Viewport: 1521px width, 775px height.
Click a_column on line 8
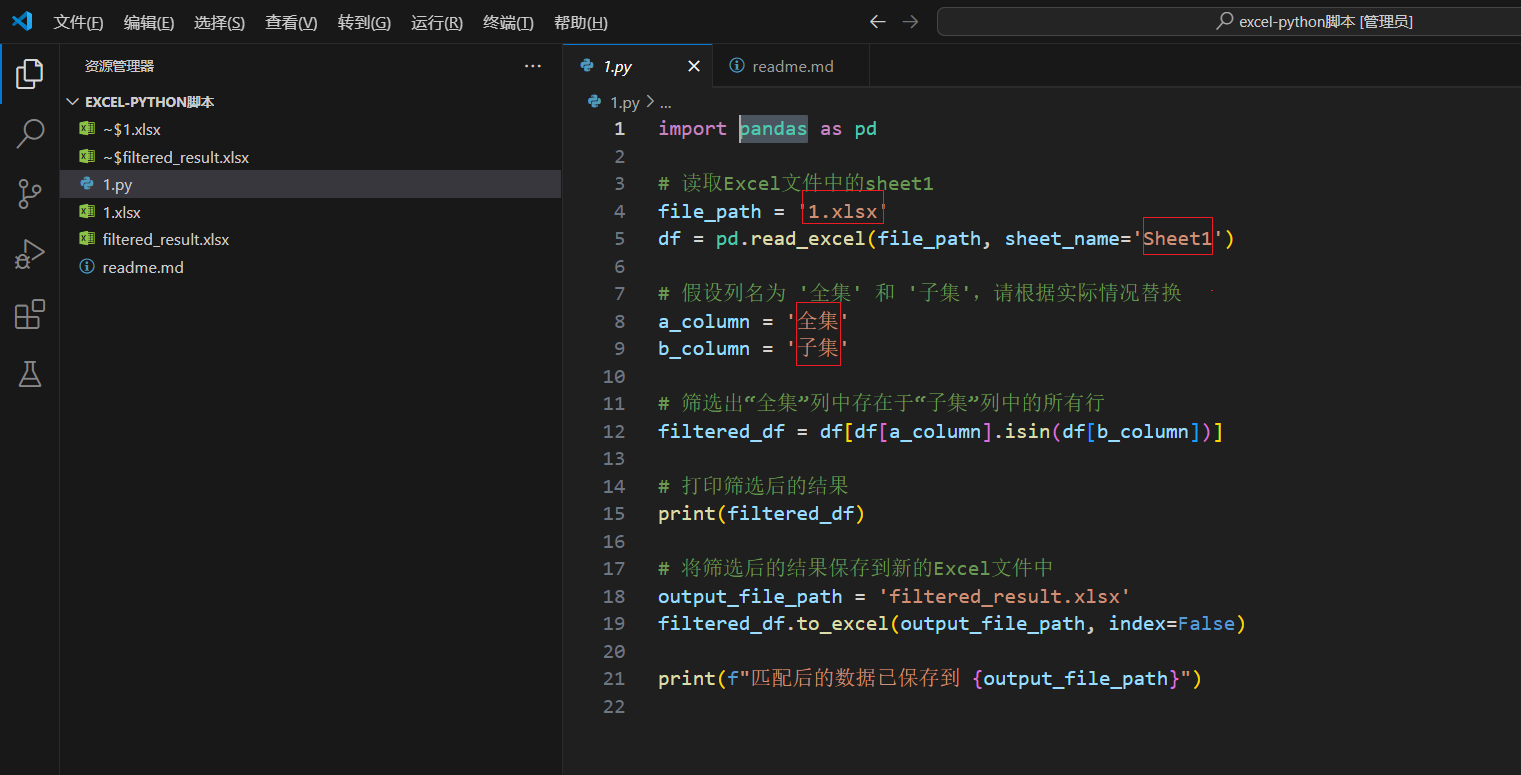click(704, 321)
